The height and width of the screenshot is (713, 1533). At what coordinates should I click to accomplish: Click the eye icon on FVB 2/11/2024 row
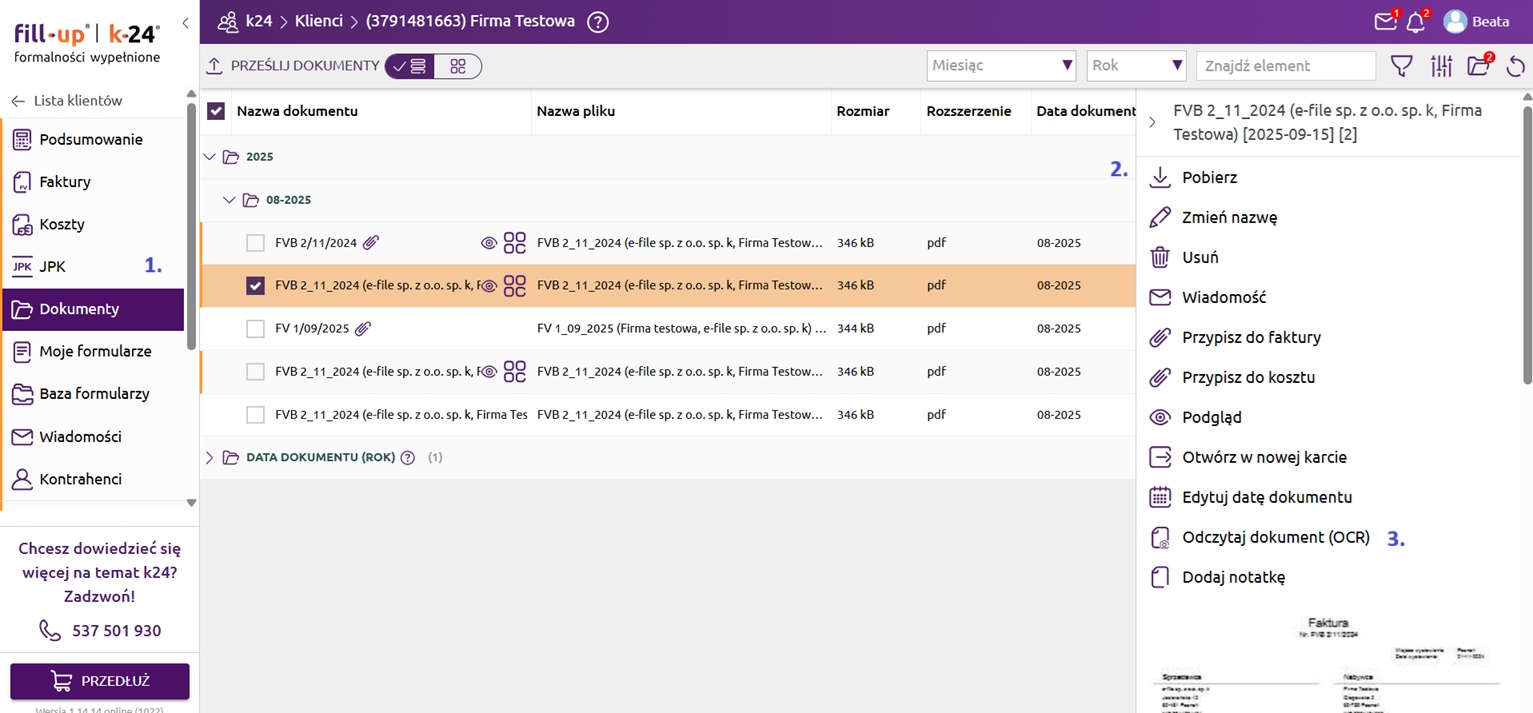(489, 242)
